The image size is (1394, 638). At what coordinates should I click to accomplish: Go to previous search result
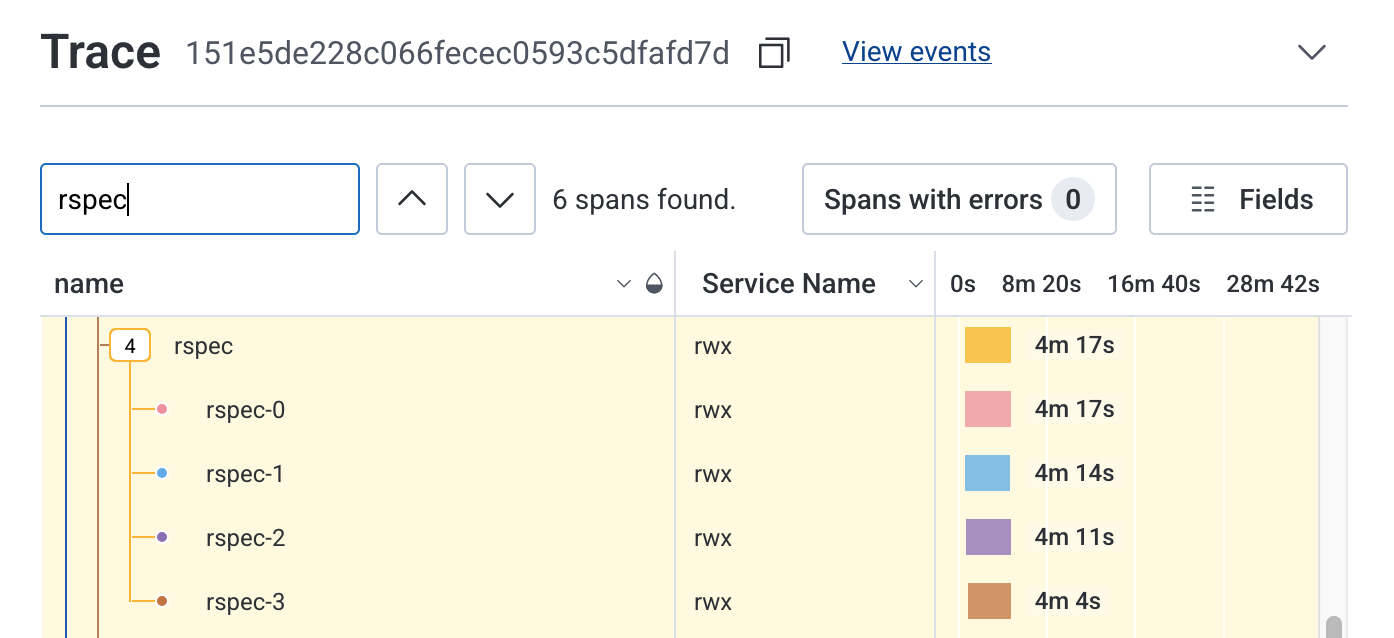pyautogui.click(x=411, y=199)
